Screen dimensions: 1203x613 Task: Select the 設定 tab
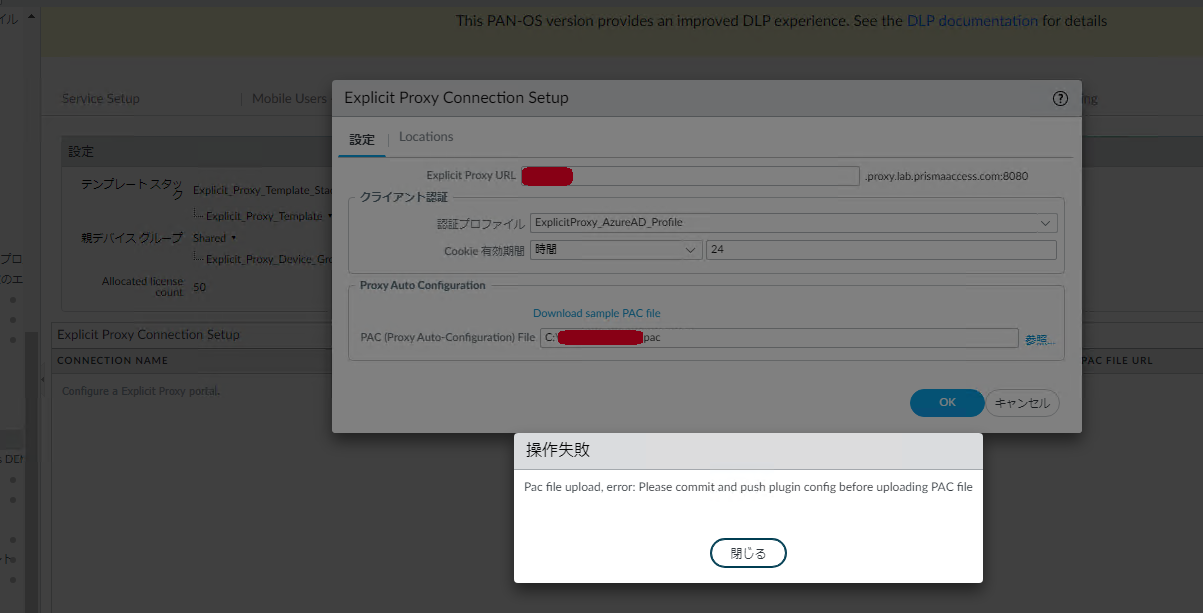[362, 139]
